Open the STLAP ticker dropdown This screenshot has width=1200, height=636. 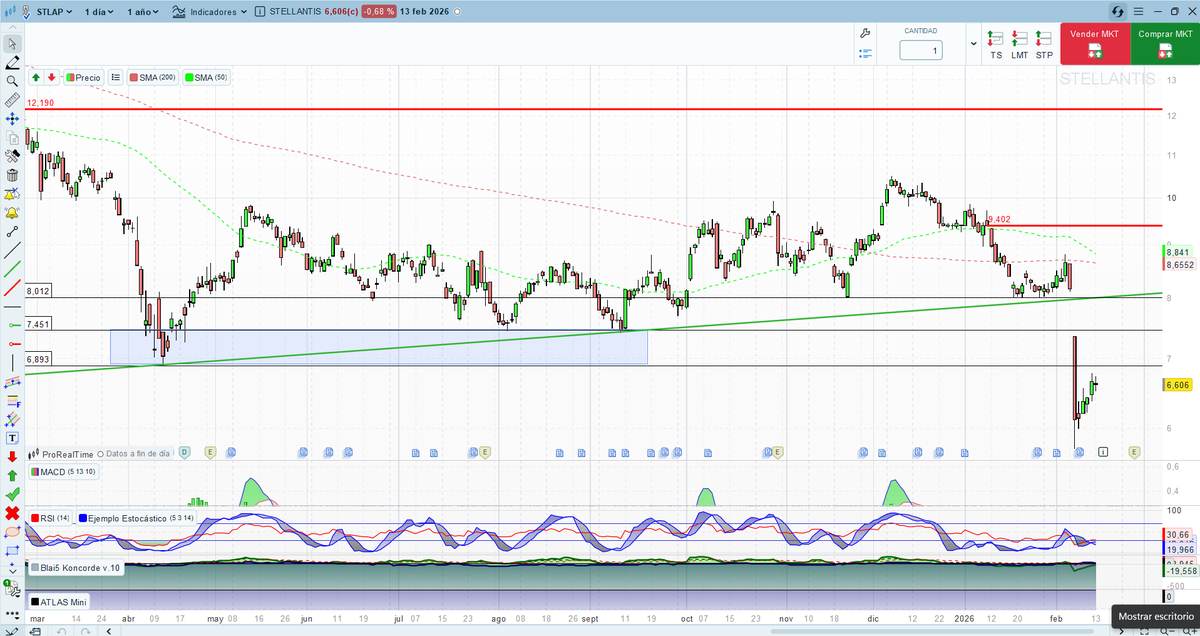pyautogui.click(x=53, y=12)
